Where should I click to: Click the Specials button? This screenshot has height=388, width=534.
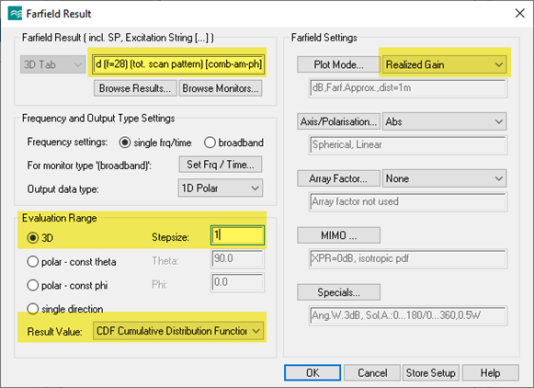click(x=339, y=292)
